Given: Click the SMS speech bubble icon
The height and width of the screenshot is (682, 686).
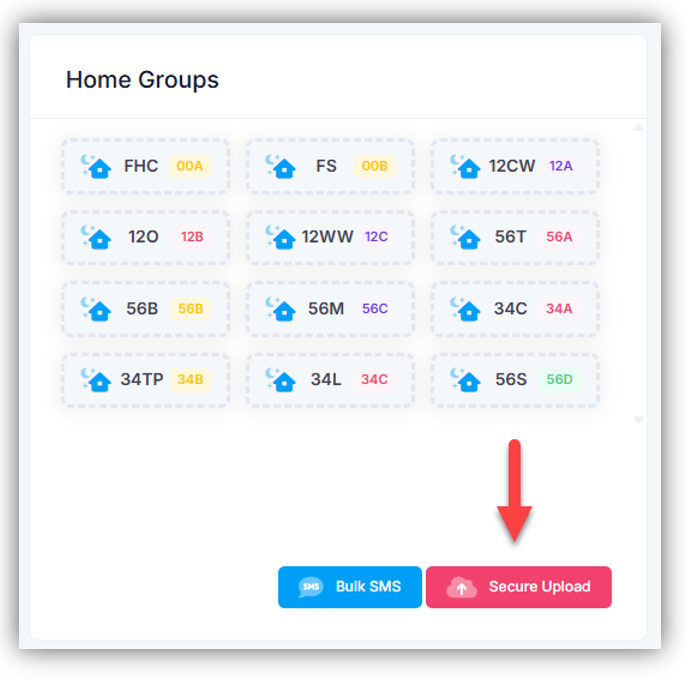Looking at the screenshot, I should tap(311, 587).
